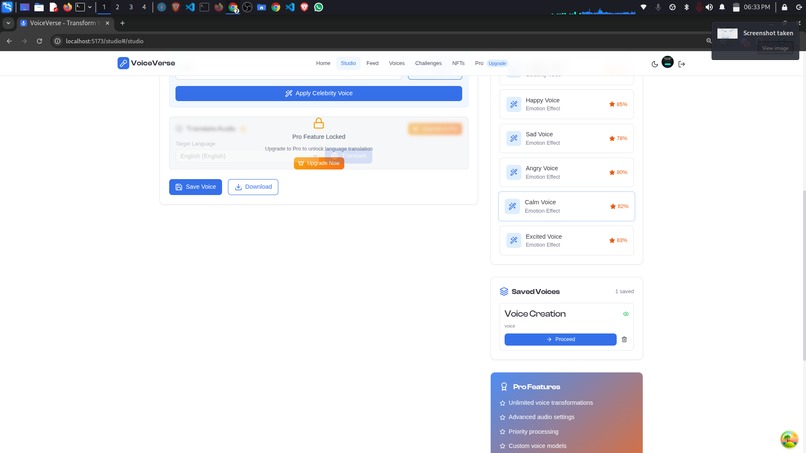This screenshot has height=453, width=806.
Task: Toggle visibility eye on Voice Creation
Action: 626,314
